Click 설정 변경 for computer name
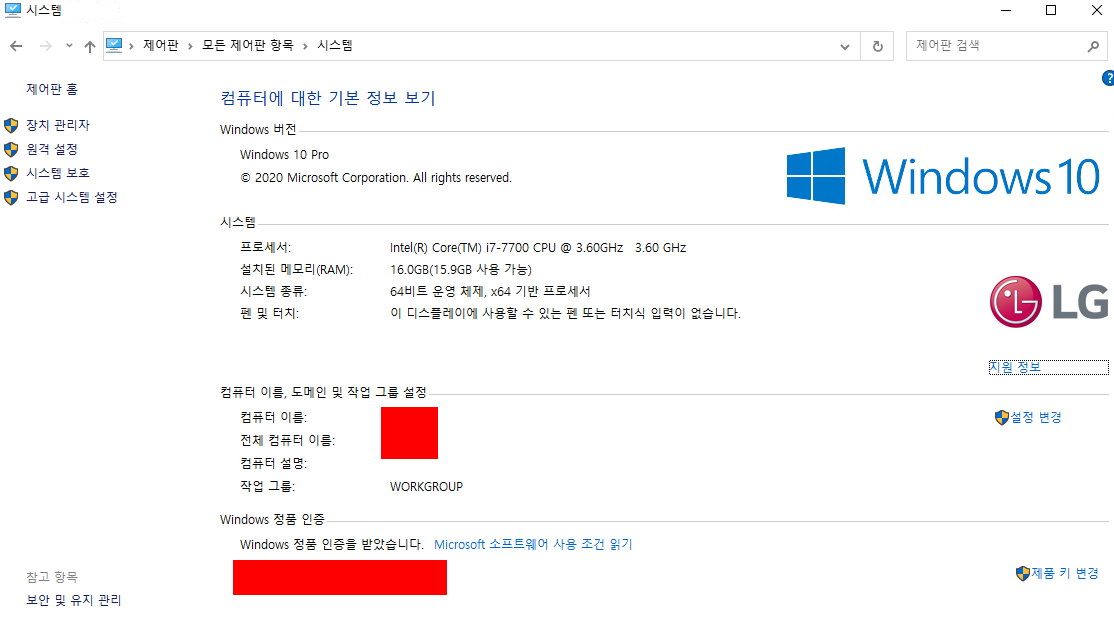This screenshot has width=1114, height=624. coord(1036,418)
